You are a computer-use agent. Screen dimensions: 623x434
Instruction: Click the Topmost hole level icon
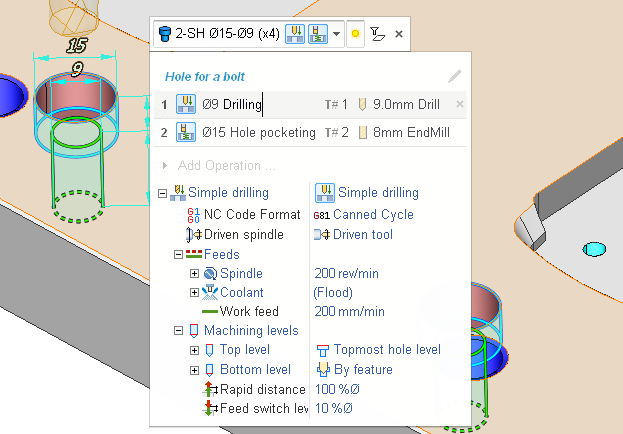(x=323, y=351)
